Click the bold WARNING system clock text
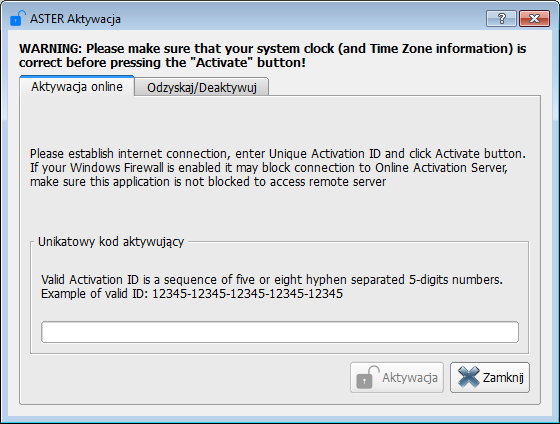Viewport: 560px width, 424px height. pos(272,48)
